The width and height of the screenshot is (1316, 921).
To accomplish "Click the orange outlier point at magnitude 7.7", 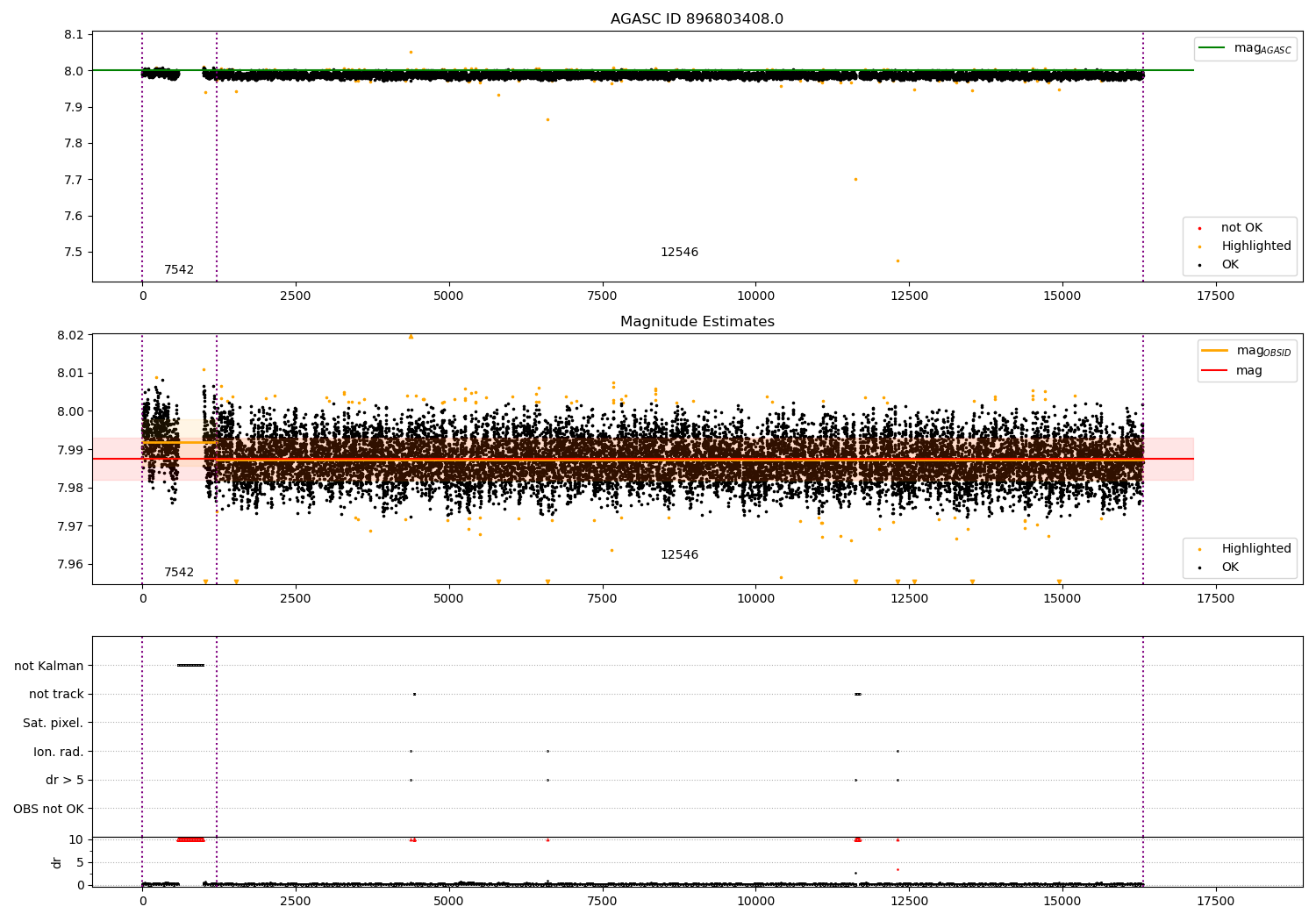I will point(855,179).
